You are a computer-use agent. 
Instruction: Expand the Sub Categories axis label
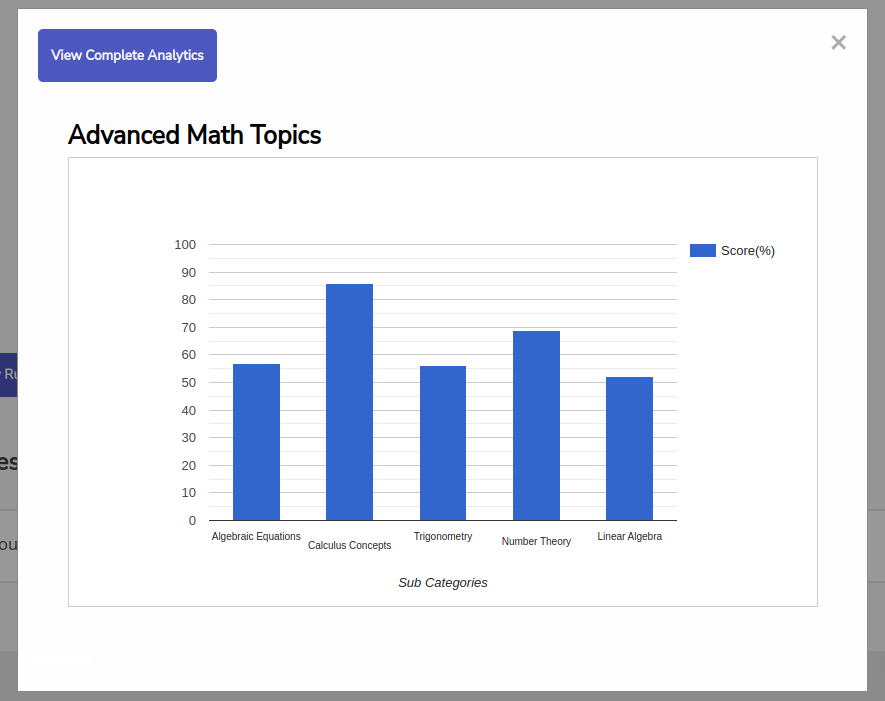click(443, 582)
